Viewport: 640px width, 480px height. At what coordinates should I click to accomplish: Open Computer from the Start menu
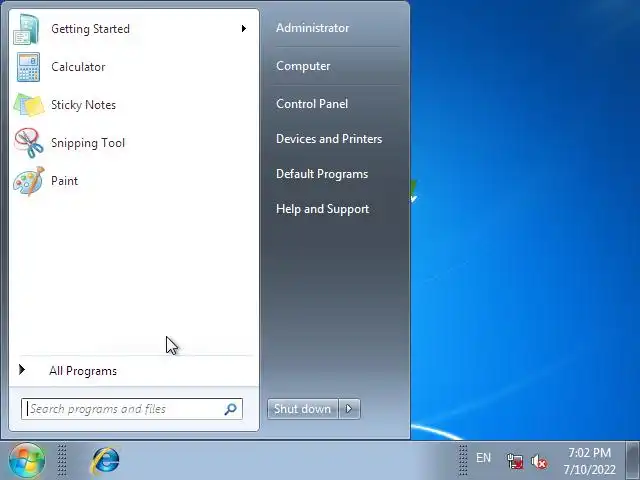[x=303, y=66]
